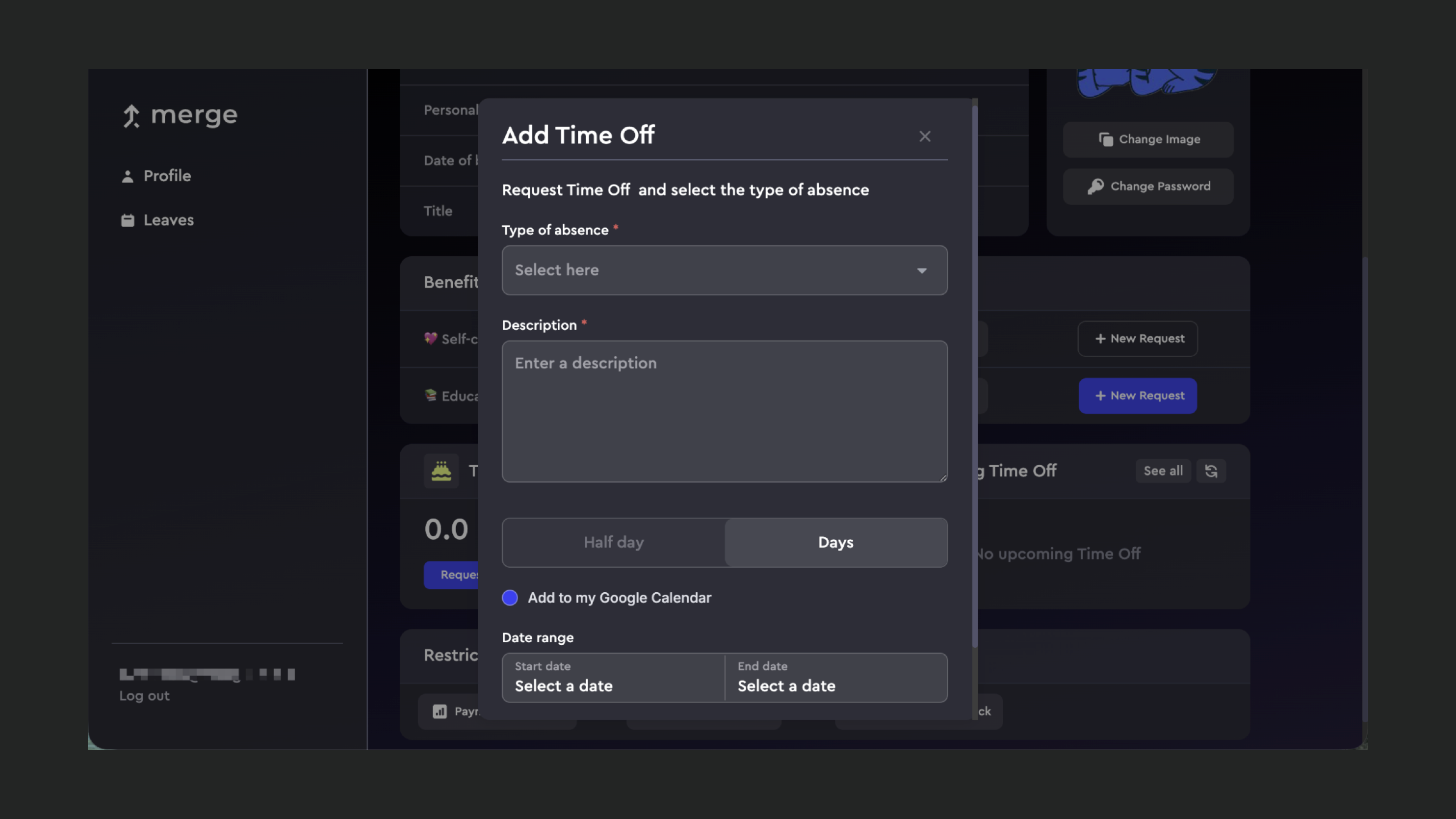Select the Days option
This screenshot has width=1456, height=819.
[x=835, y=543]
